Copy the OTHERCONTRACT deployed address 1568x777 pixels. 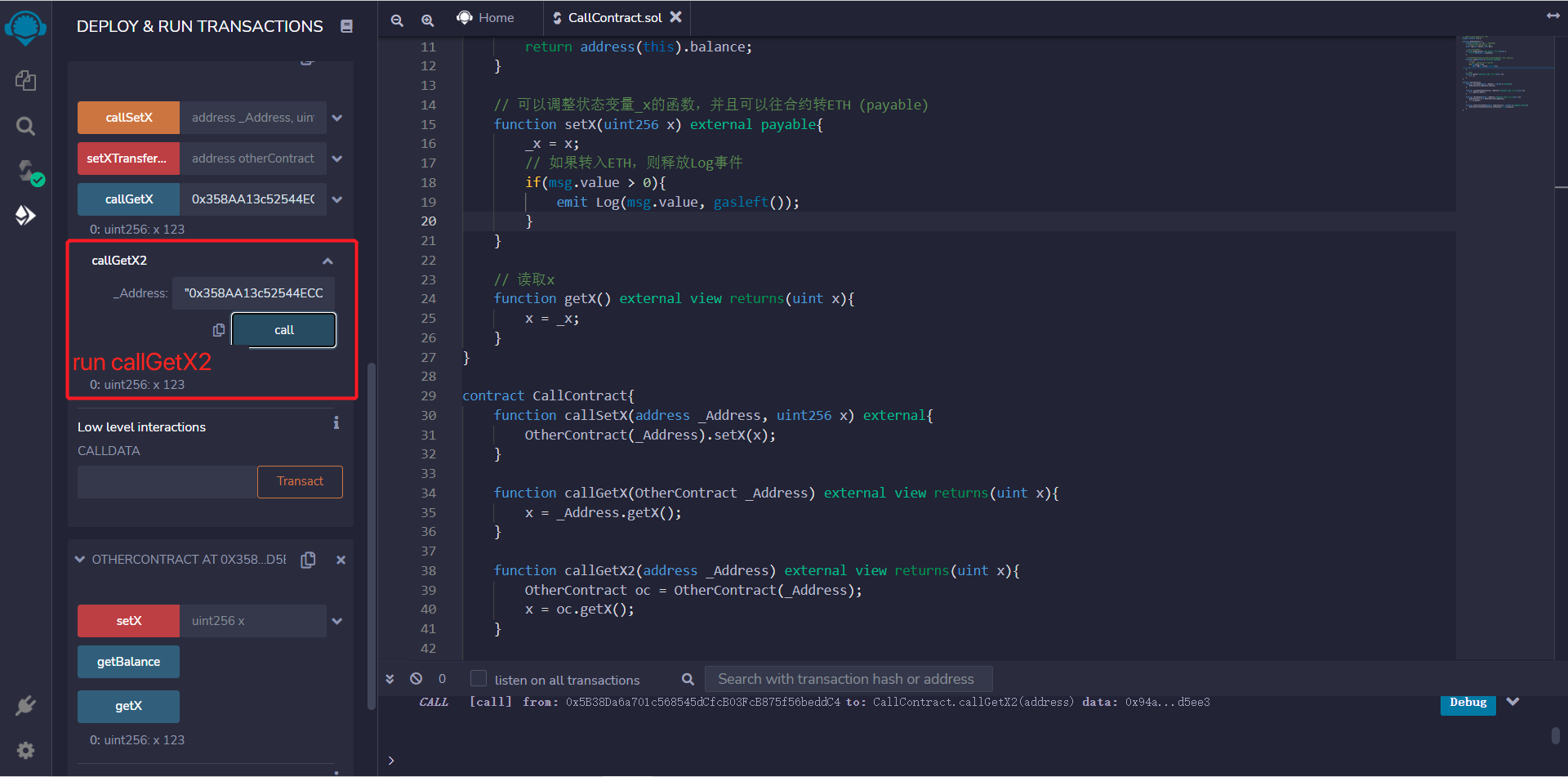[308, 560]
